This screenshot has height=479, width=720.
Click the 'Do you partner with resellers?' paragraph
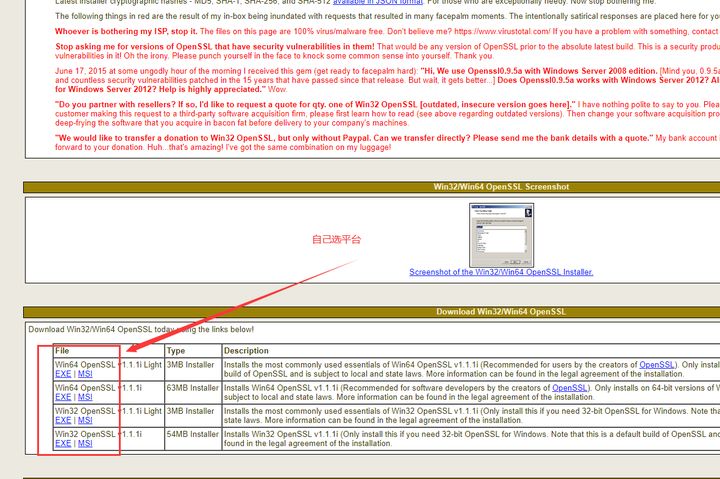[x=386, y=113]
